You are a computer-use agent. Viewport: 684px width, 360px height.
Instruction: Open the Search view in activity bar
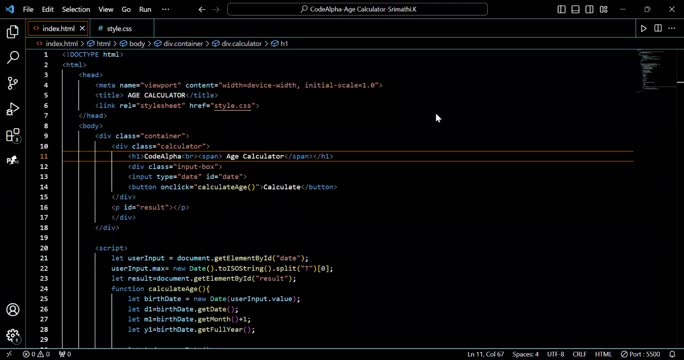13,57
